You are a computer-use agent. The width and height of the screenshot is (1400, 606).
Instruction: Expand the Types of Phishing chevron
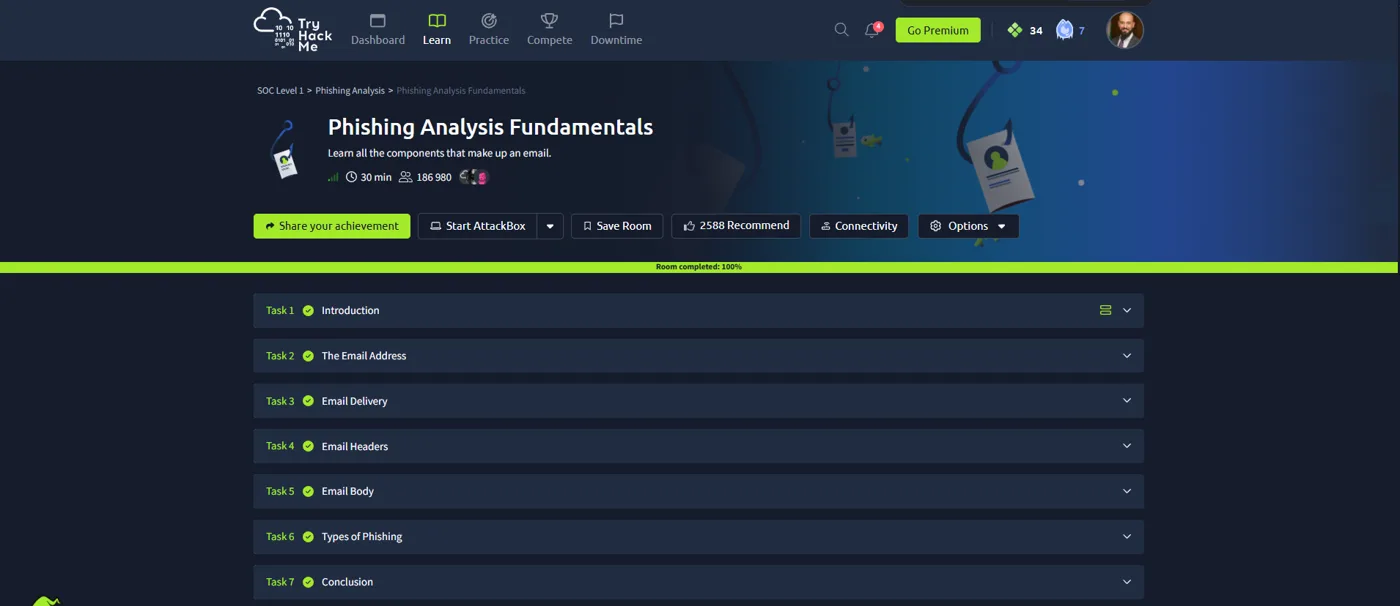tap(1127, 537)
